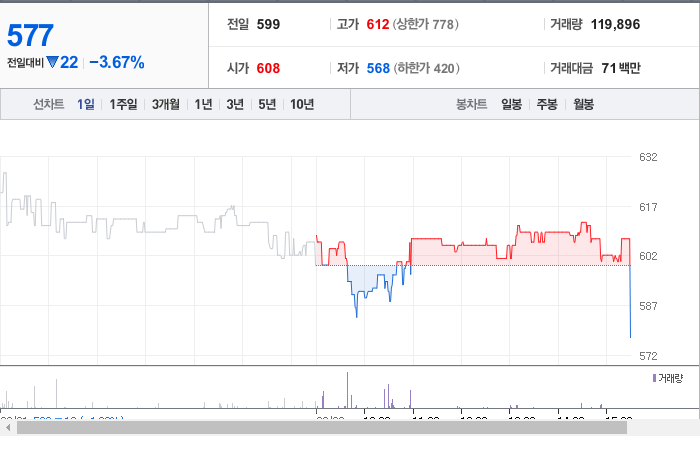The height and width of the screenshot is (450, 700).
Task: Click the current price 577
Action: pyautogui.click(x=30, y=35)
